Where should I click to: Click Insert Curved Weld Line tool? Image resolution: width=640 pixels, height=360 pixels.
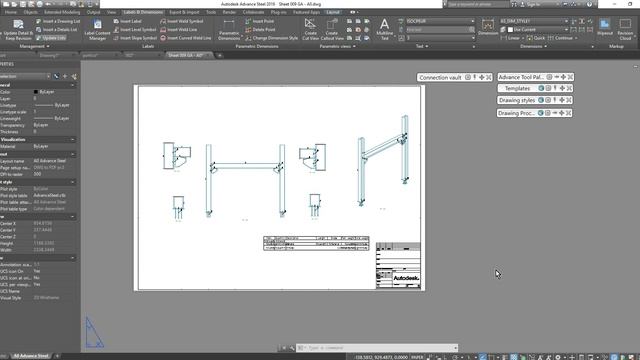(186, 38)
